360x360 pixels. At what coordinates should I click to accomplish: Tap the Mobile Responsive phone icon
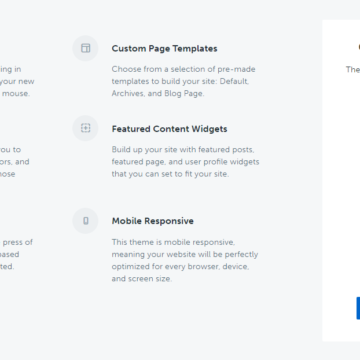85,221
